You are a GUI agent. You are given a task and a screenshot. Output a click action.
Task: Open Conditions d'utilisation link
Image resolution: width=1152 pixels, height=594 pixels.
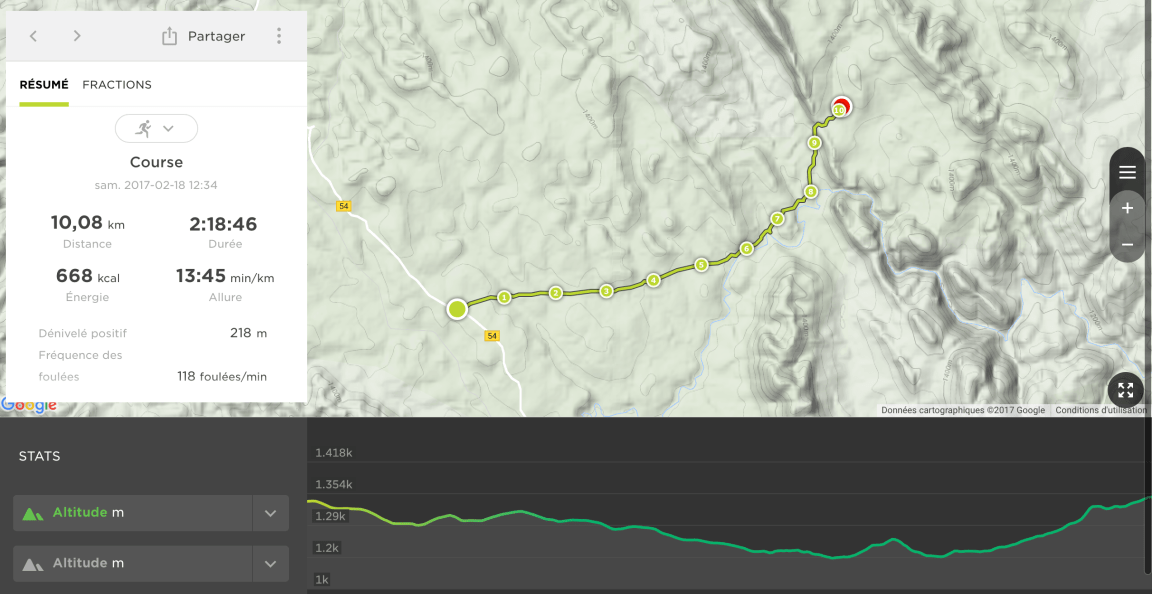click(x=1101, y=410)
